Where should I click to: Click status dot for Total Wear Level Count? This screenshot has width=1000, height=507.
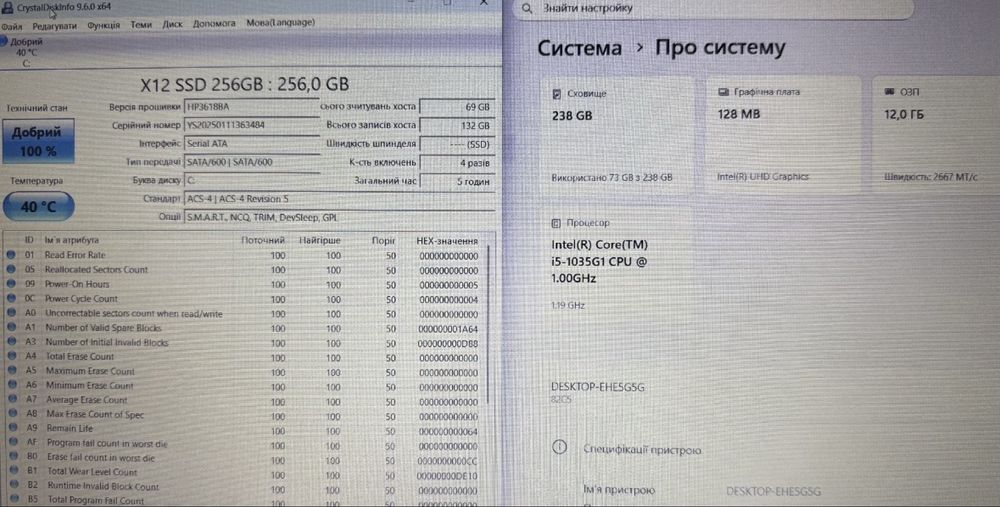click(x=14, y=471)
